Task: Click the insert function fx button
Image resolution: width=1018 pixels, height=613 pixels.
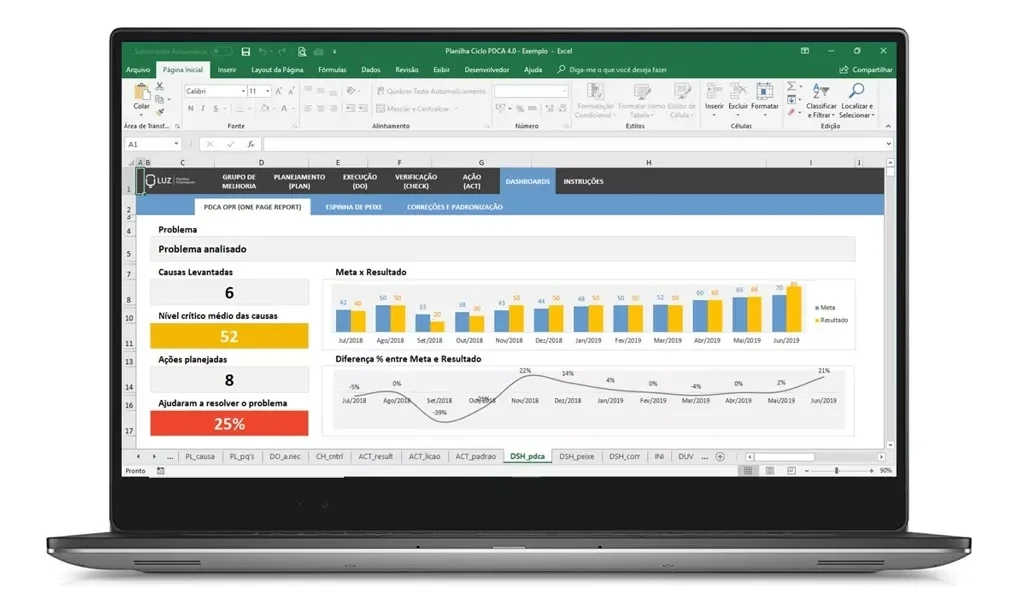Action: click(x=251, y=144)
